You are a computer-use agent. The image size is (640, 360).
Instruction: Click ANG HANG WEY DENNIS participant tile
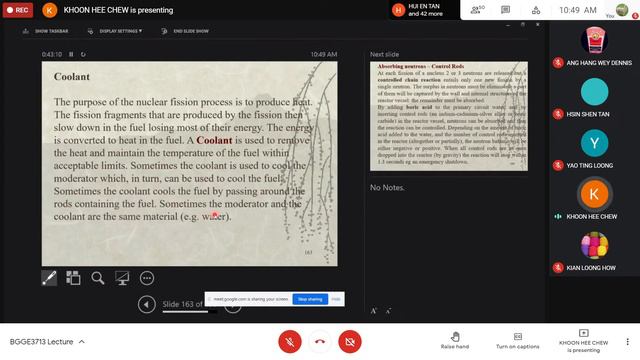(x=594, y=47)
